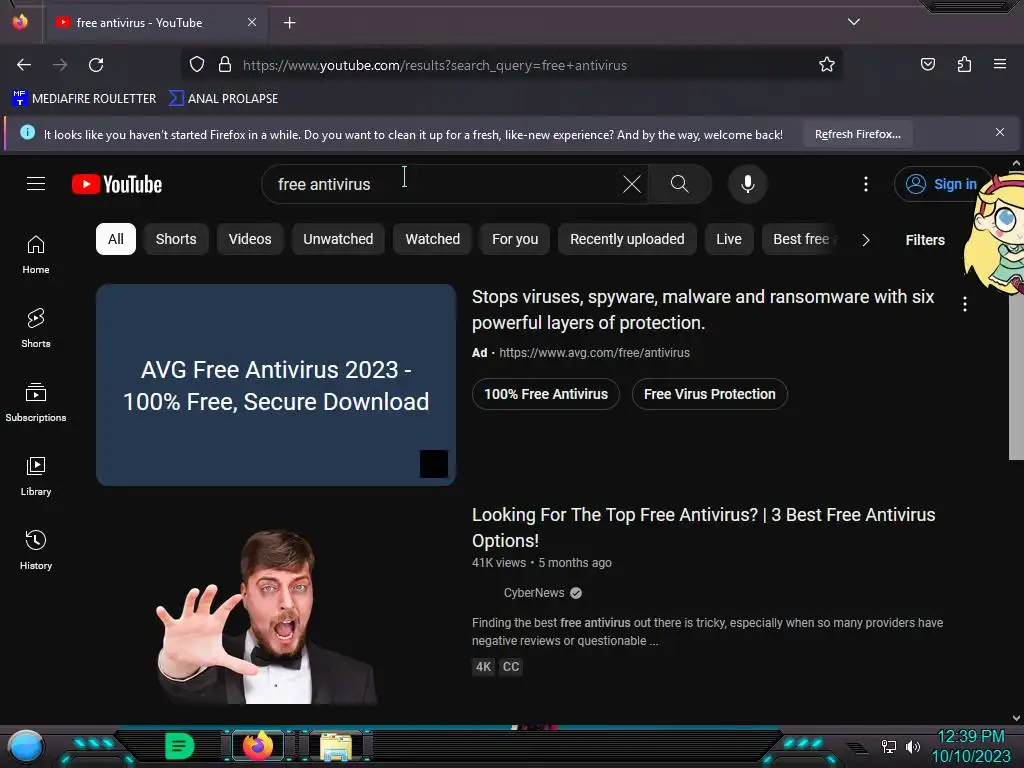
Task: Open the tracking protection shield icon
Action: pos(197,65)
